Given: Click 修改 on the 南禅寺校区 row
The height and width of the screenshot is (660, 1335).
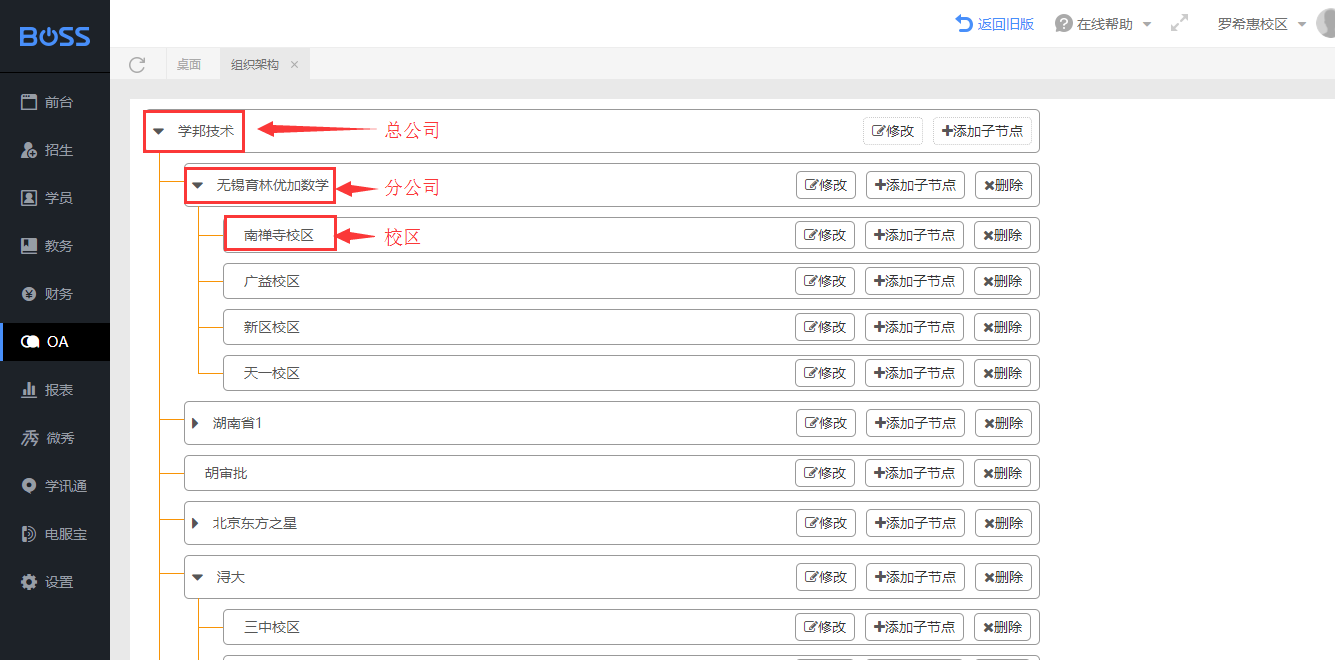Looking at the screenshot, I should 825,235.
